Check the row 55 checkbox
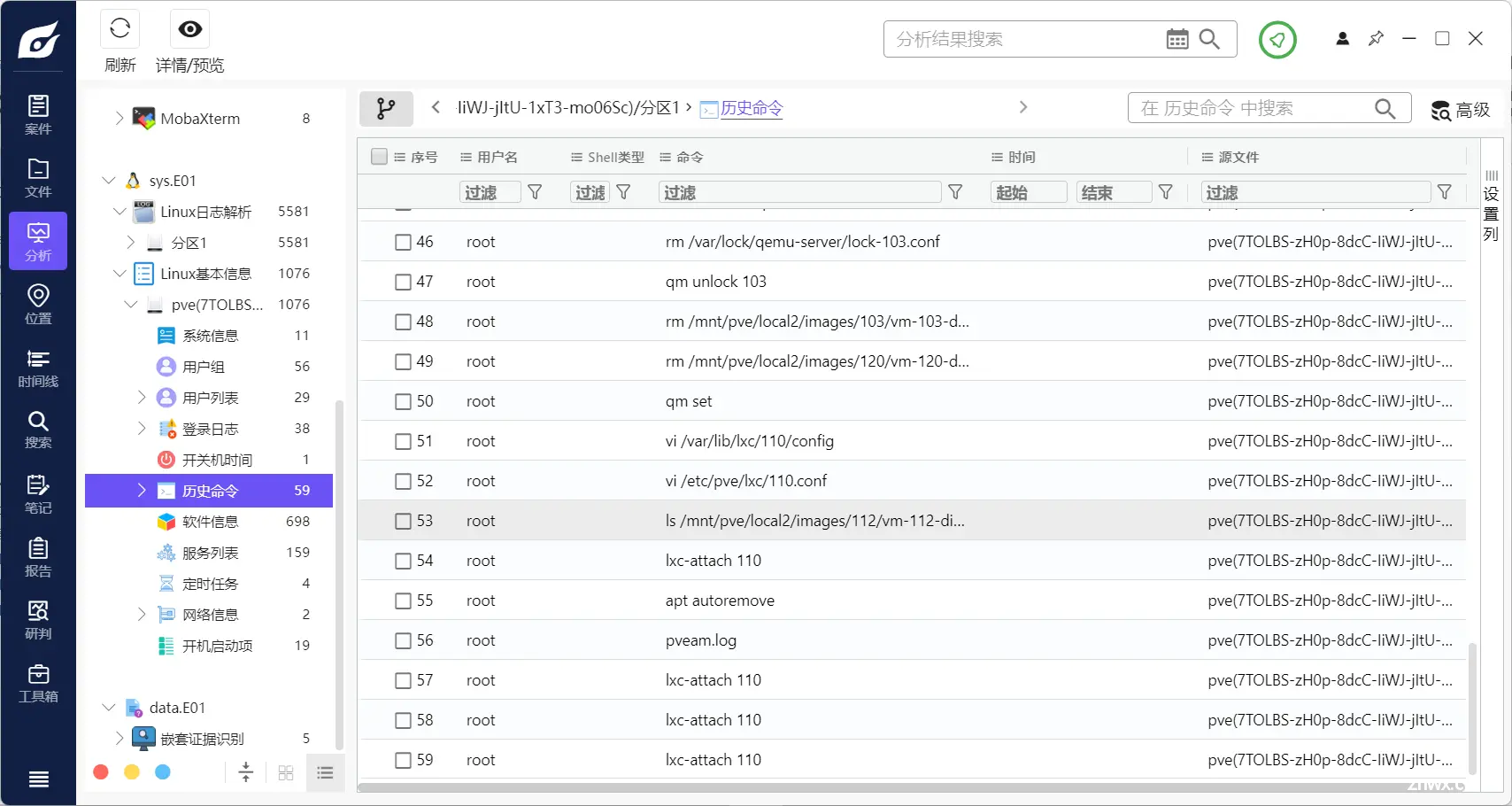This screenshot has height=806, width=1512. click(x=404, y=601)
